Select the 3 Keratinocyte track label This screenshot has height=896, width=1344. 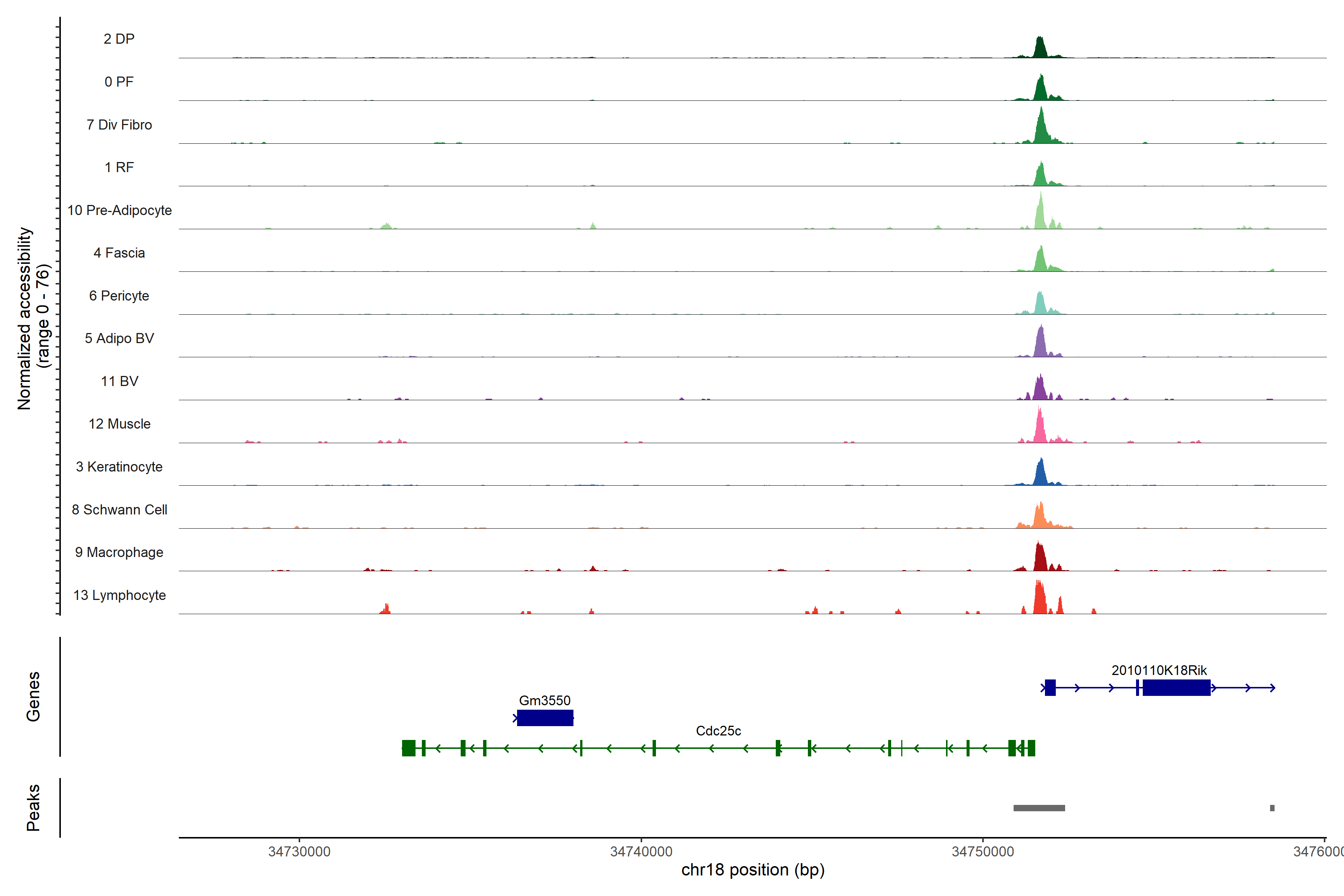119,467
